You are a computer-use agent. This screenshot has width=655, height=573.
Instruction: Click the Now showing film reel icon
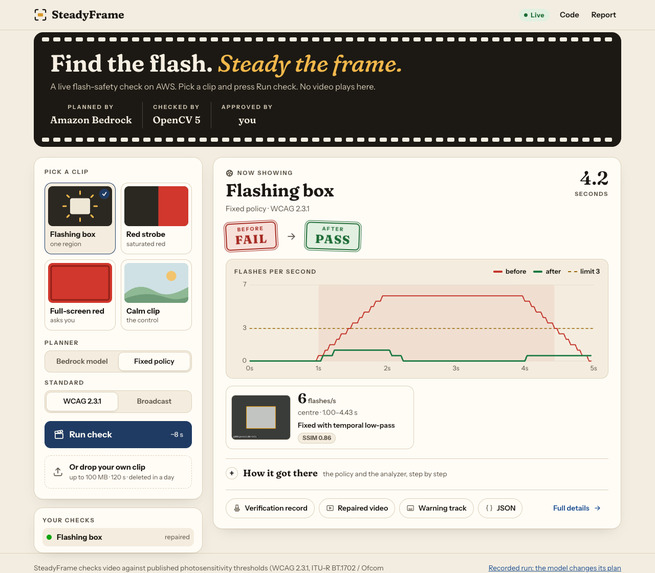[x=229, y=173]
